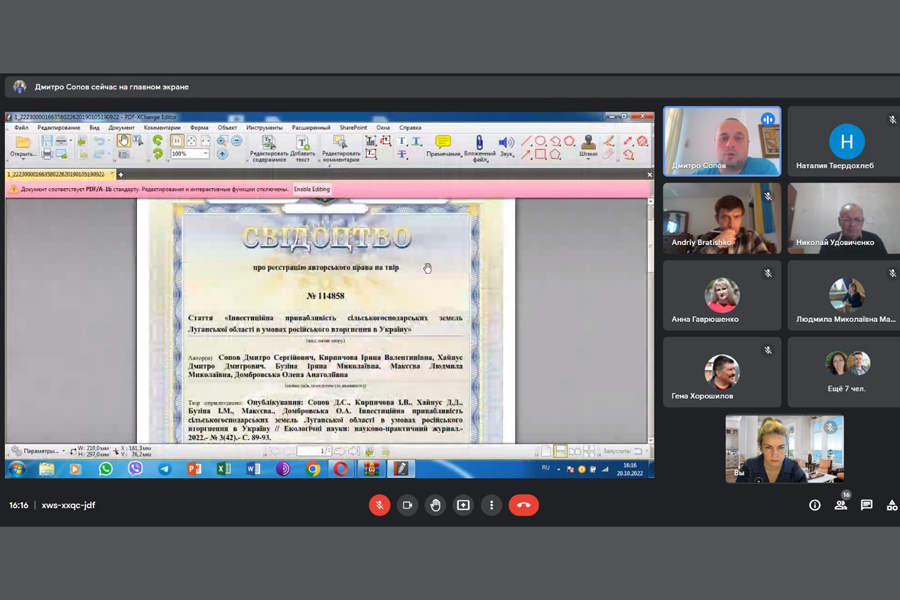Leave the call with red hang-up button
The height and width of the screenshot is (600, 900).
pos(523,505)
